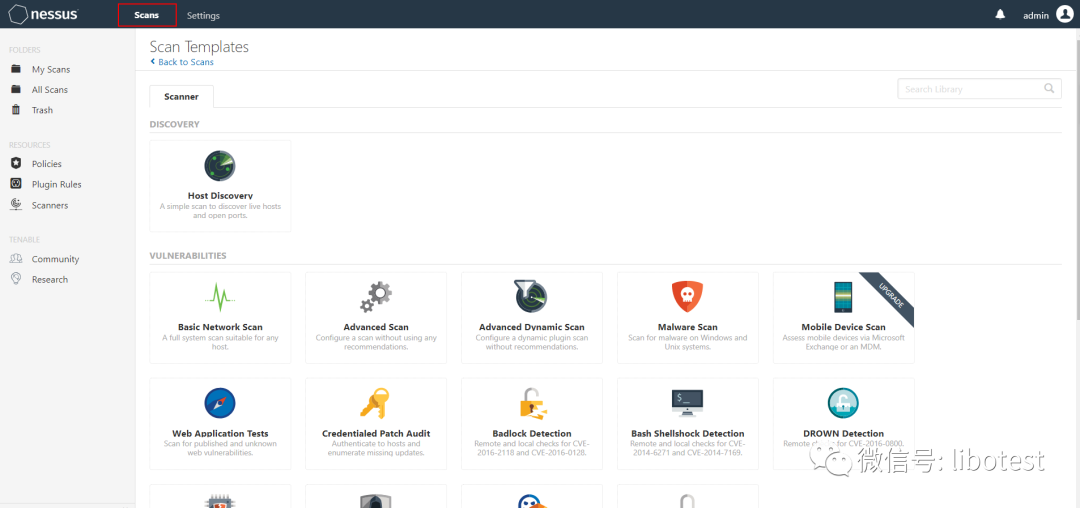Image resolution: width=1080 pixels, height=508 pixels.
Task: Click the admin user avatar icon
Action: 1065,14
